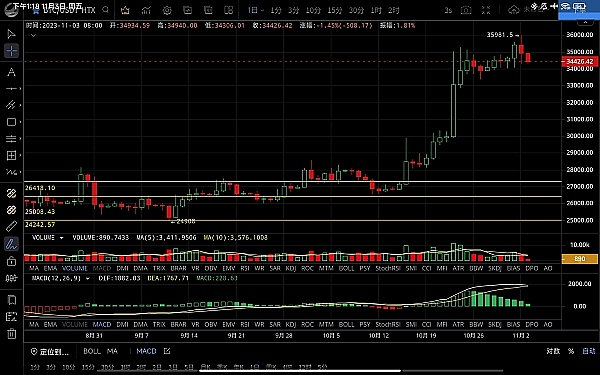Pick the ruler measurement tool
This screenshot has height=375, width=600.
(x=11, y=227)
